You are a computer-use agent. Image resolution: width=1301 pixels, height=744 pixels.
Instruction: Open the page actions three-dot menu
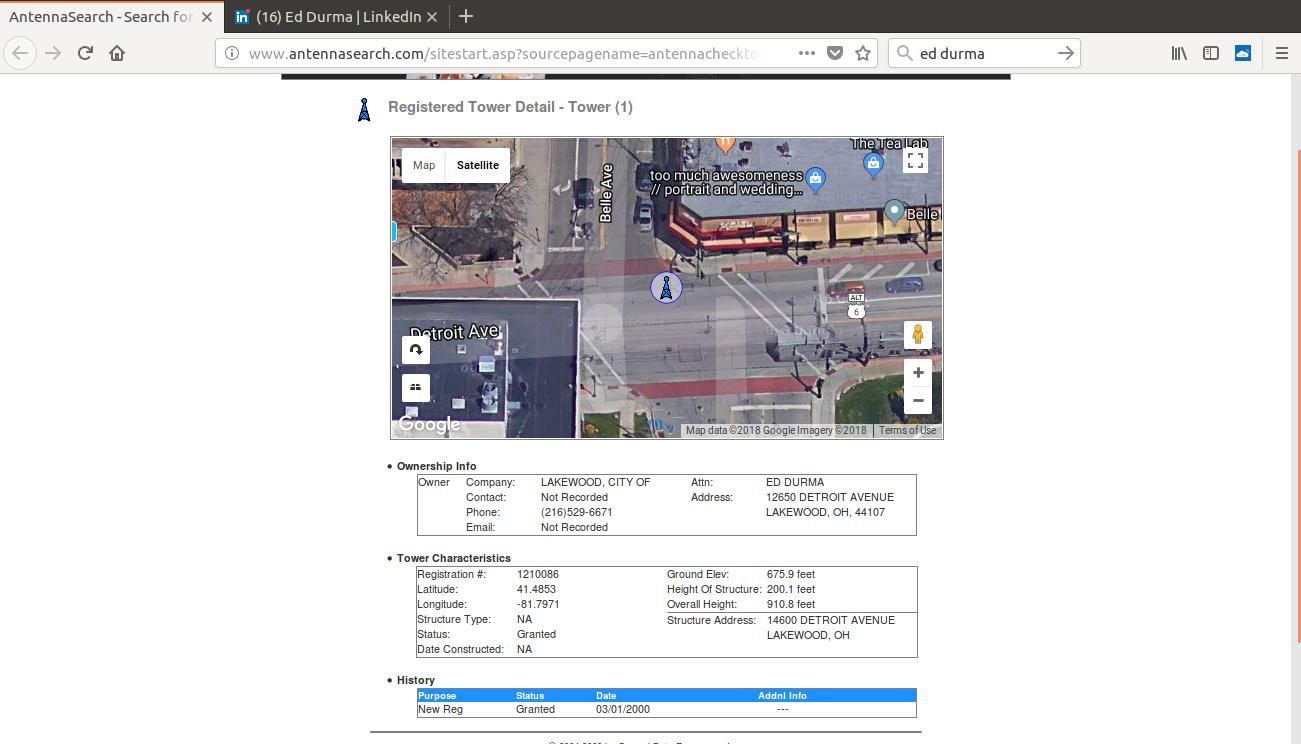(806, 53)
